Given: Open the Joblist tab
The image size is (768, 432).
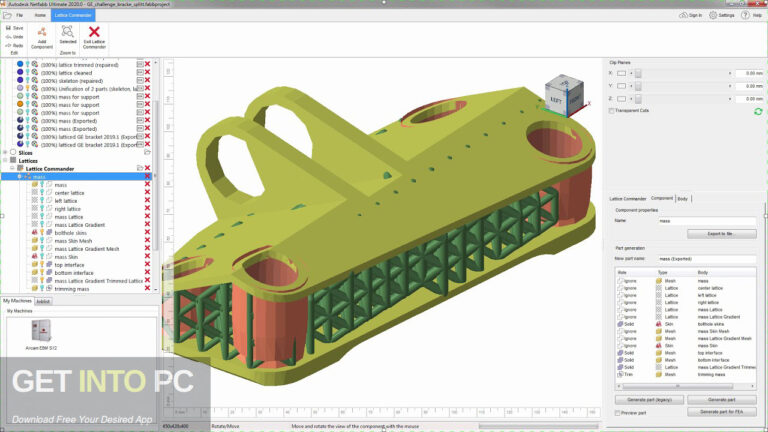Looking at the screenshot, I should coord(43,301).
